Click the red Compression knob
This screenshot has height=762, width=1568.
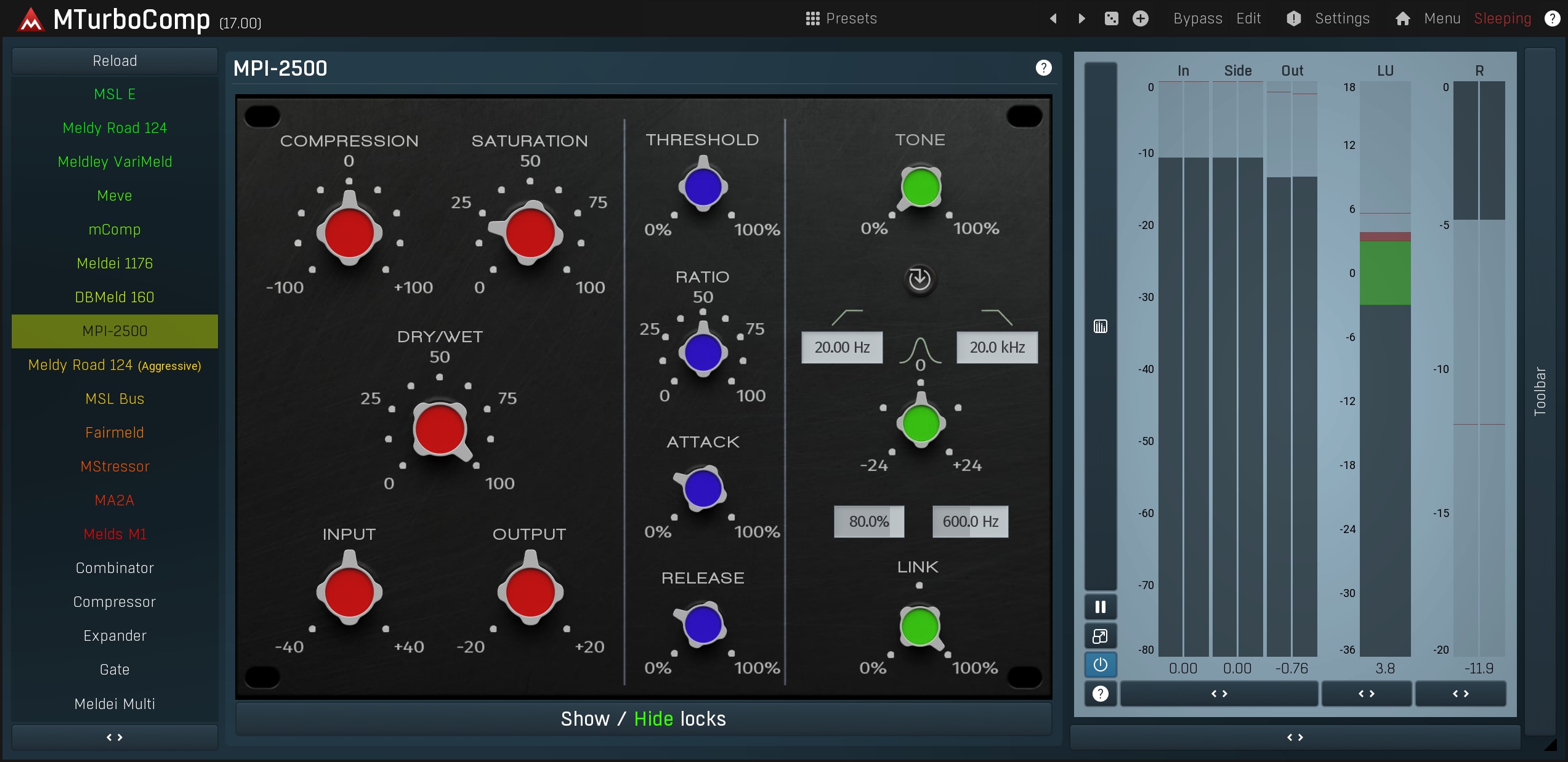coord(349,233)
